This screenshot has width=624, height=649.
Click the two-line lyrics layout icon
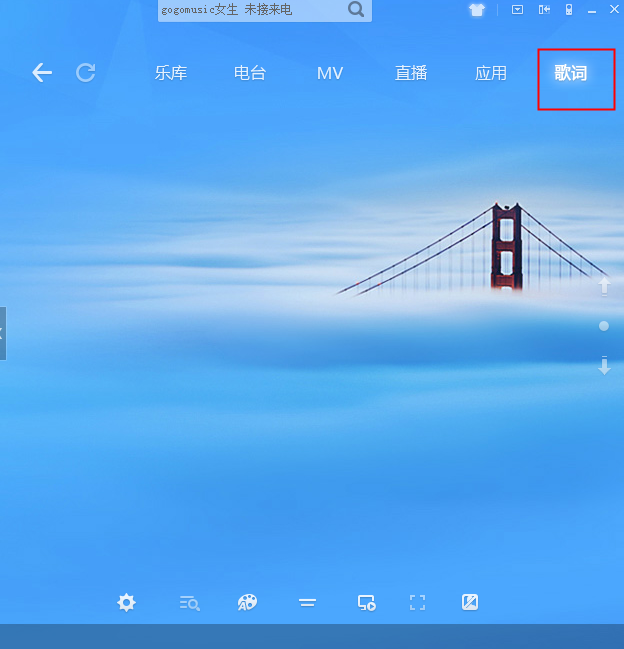tap(307, 602)
